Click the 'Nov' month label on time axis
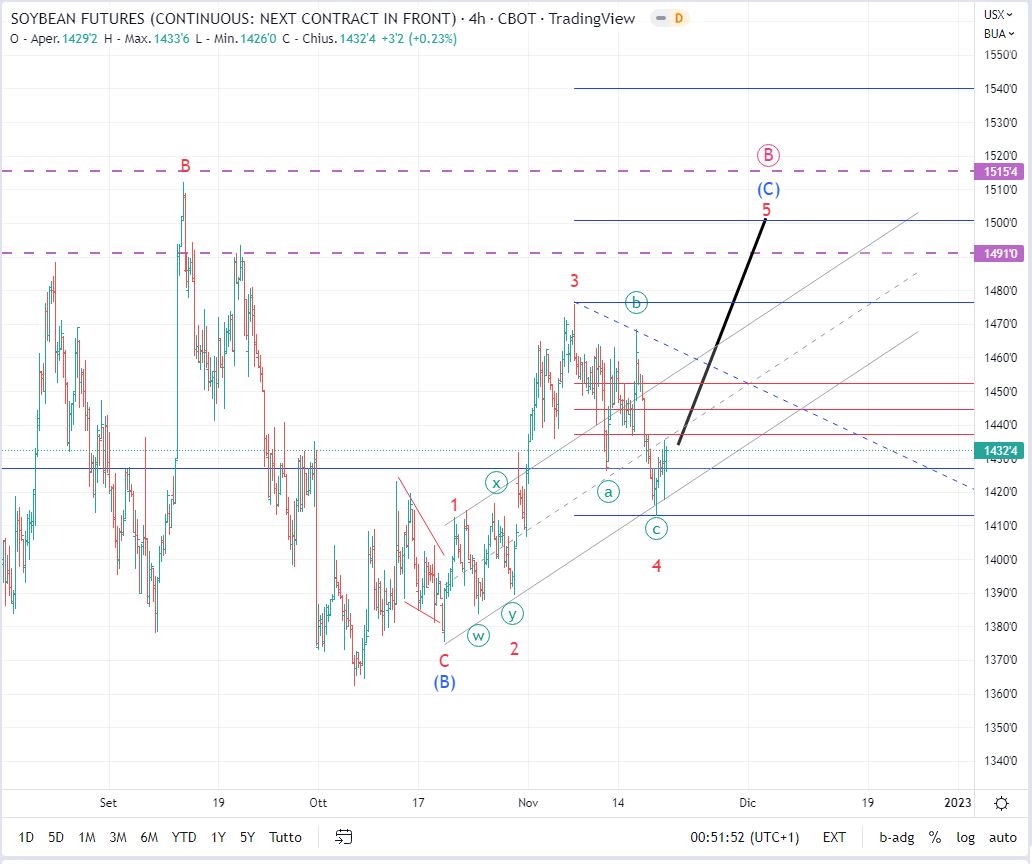Image resolution: width=1032 pixels, height=864 pixels. point(529,803)
